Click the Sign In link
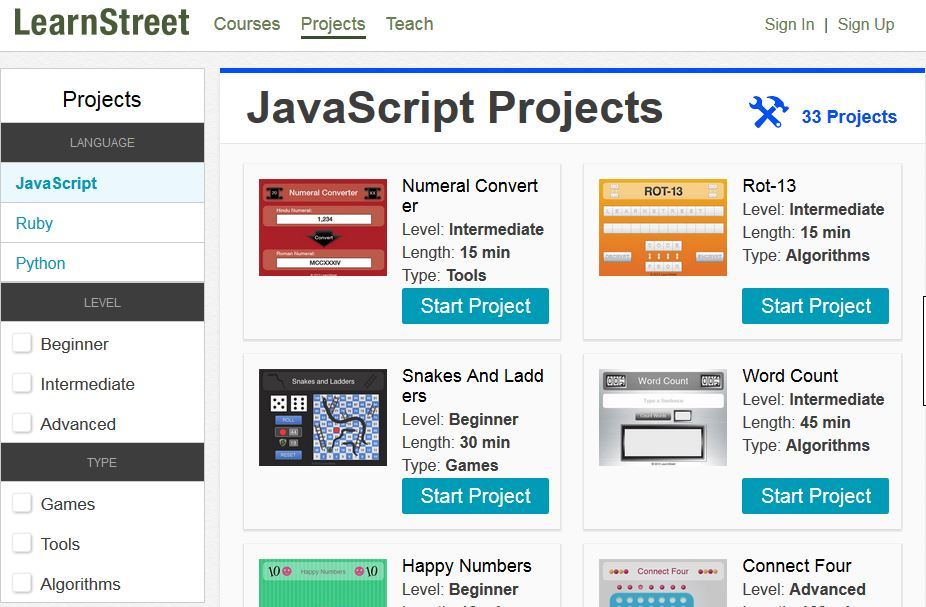 (x=789, y=24)
